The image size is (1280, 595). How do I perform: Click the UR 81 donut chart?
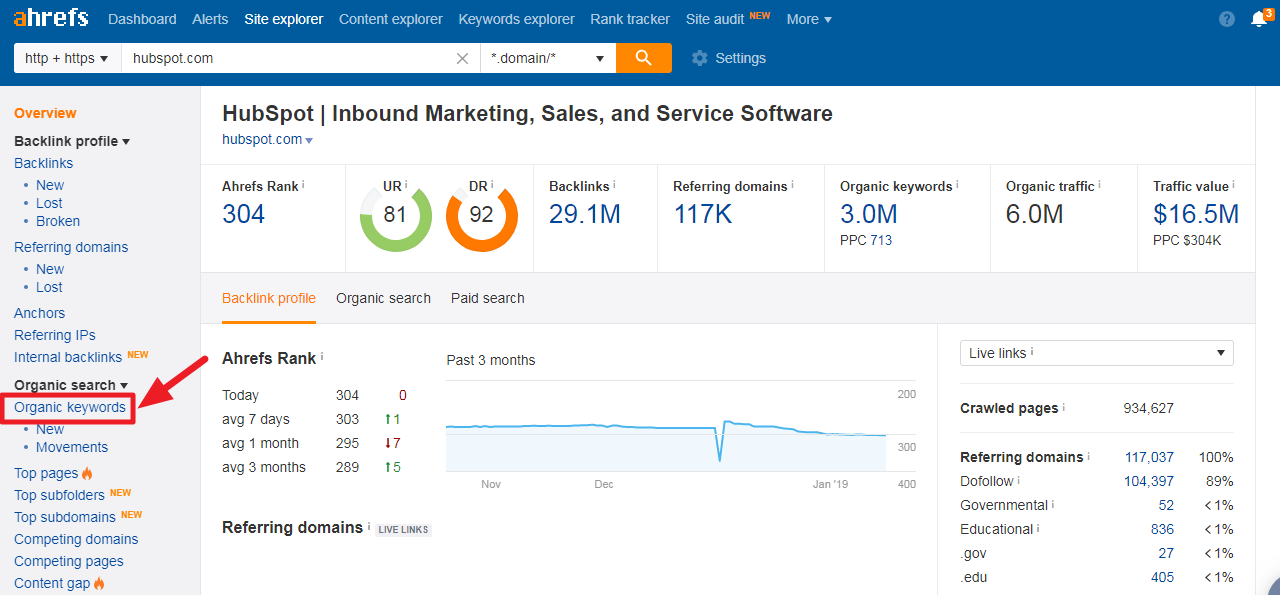(x=395, y=215)
